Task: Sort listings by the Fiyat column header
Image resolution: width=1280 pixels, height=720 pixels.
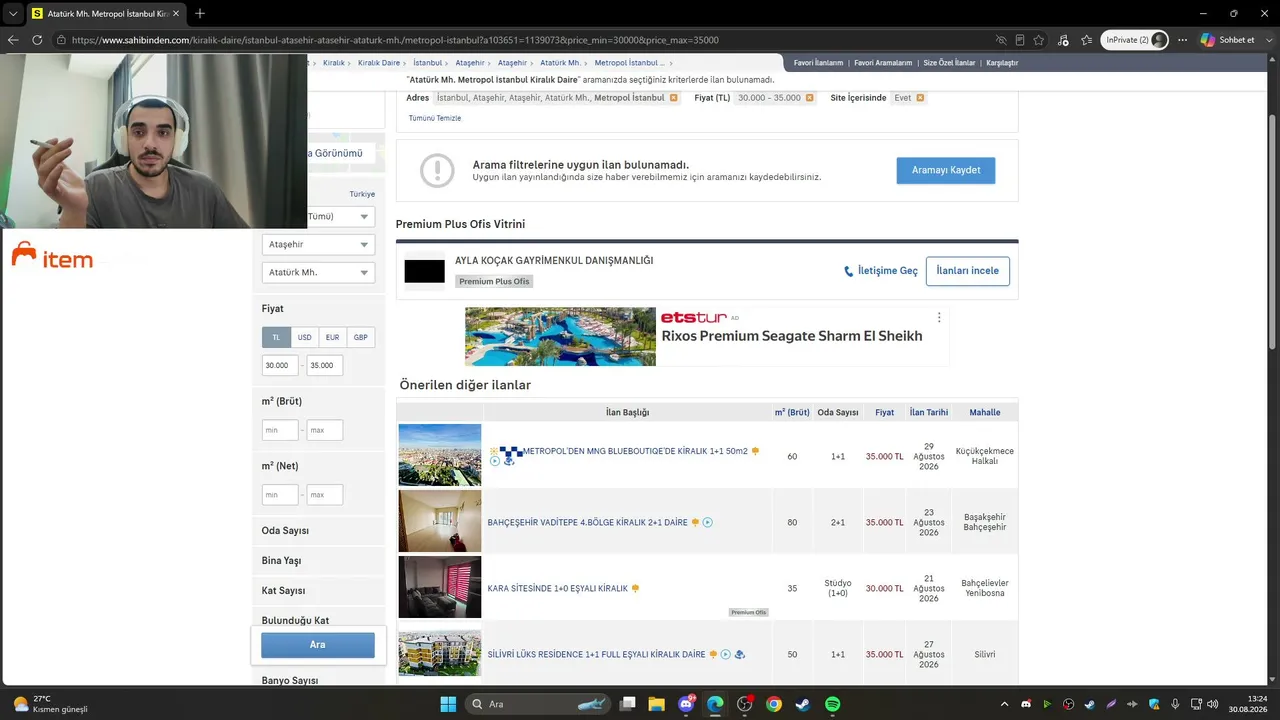Action: tap(884, 412)
